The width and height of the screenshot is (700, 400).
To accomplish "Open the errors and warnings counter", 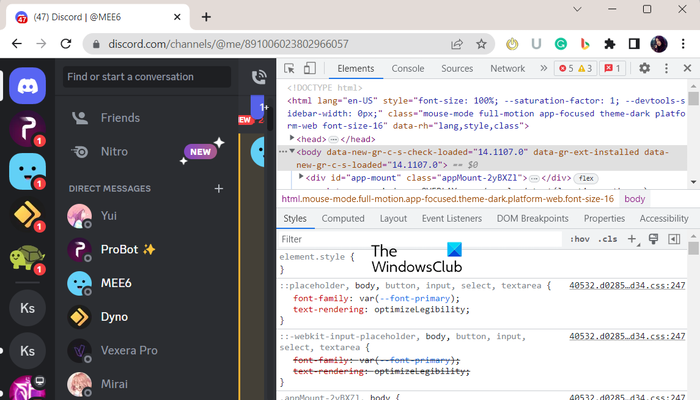I will [x=575, y=68].
